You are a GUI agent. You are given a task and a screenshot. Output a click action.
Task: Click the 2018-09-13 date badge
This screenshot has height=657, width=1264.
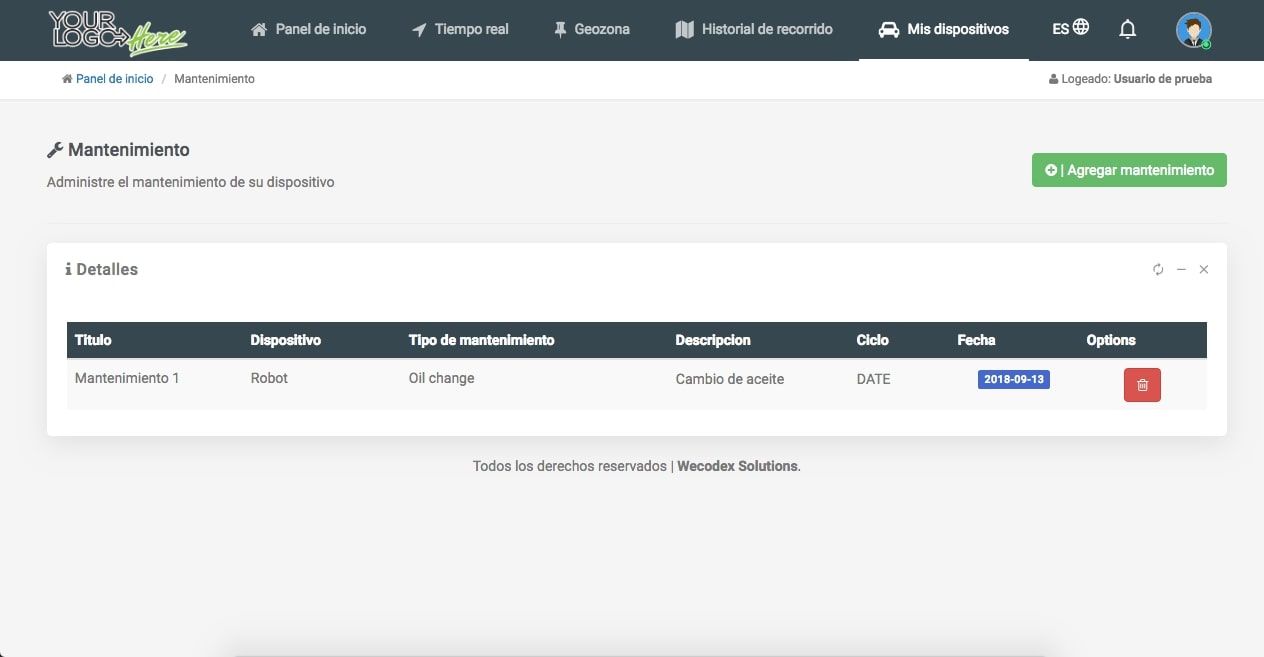point(1013,380)
